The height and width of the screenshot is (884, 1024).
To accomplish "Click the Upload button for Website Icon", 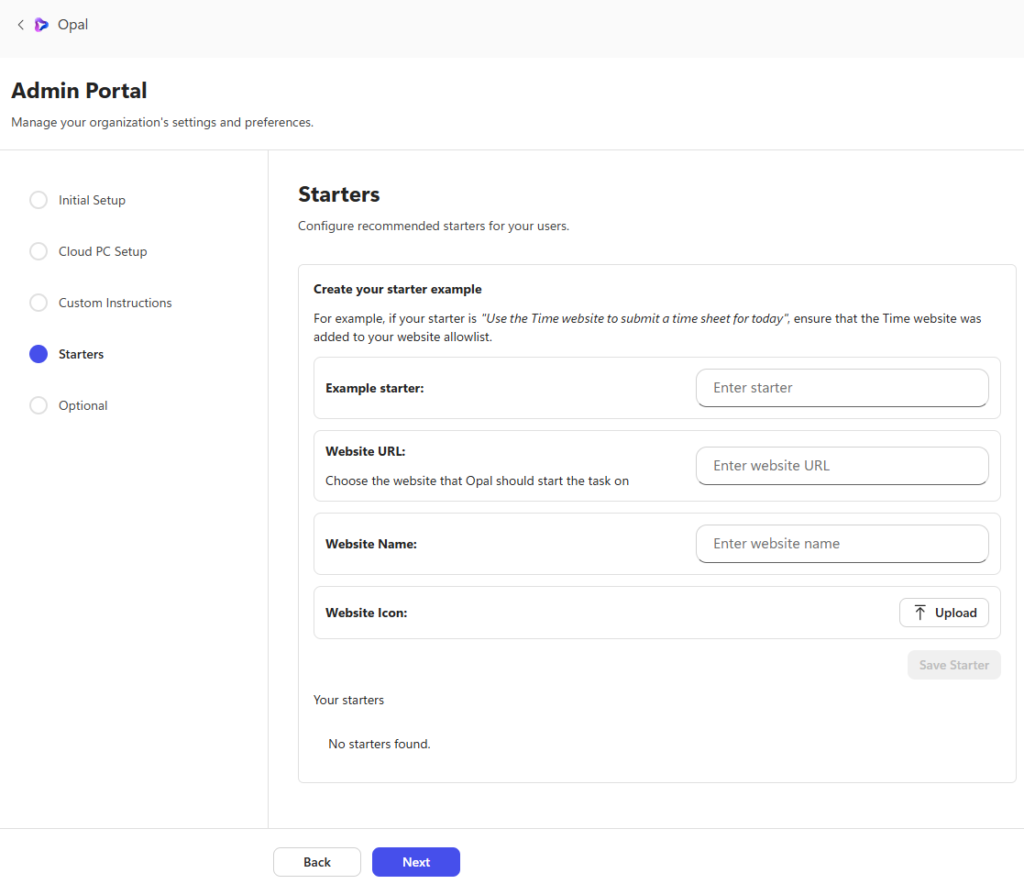I will (x=944, y=612).
